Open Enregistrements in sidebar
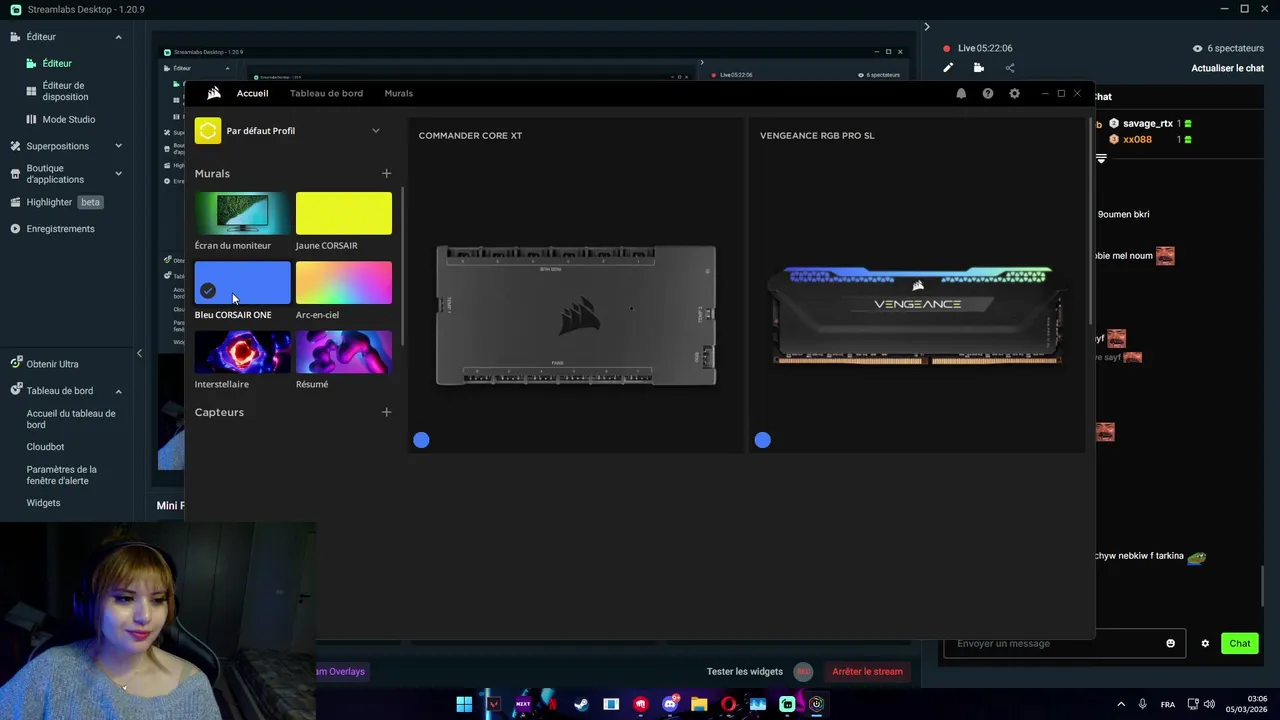 pos(60,229)
